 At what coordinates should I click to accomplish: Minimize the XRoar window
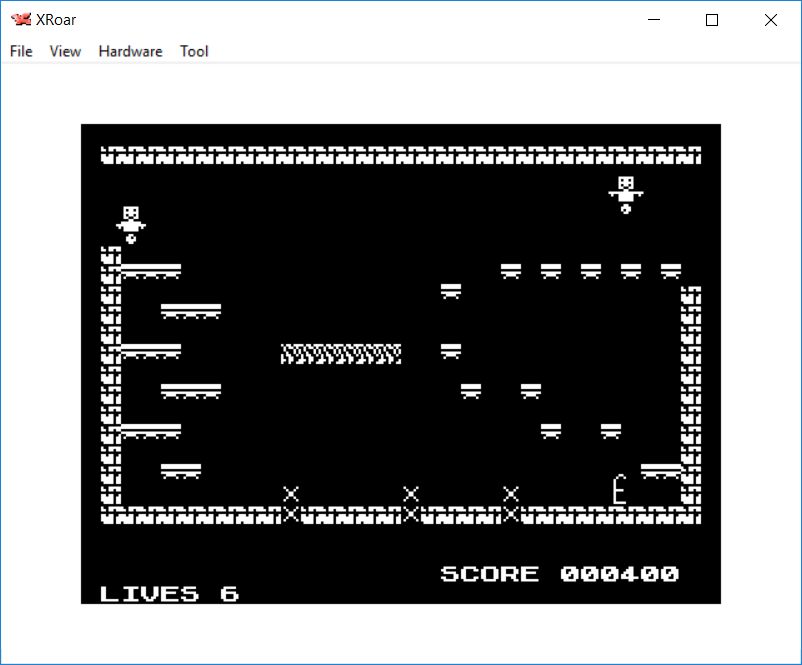(655, 20)
